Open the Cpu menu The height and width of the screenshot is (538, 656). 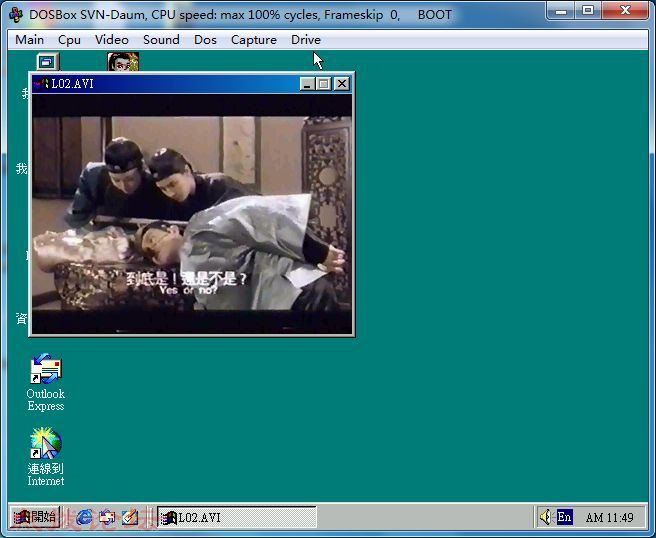[69, 40]
